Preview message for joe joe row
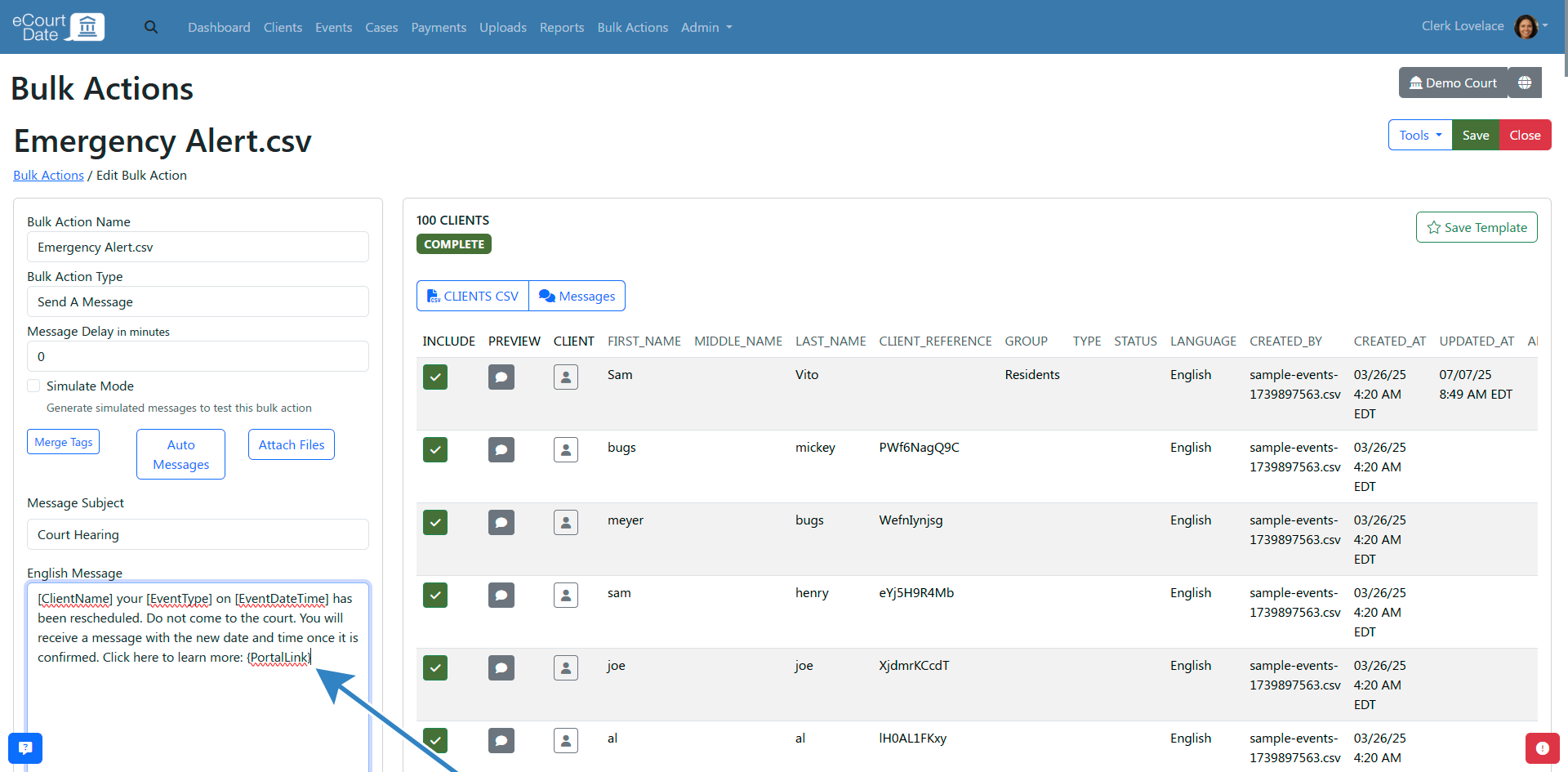This screenshot has height=772, width=1568. (x=501, y=667)
